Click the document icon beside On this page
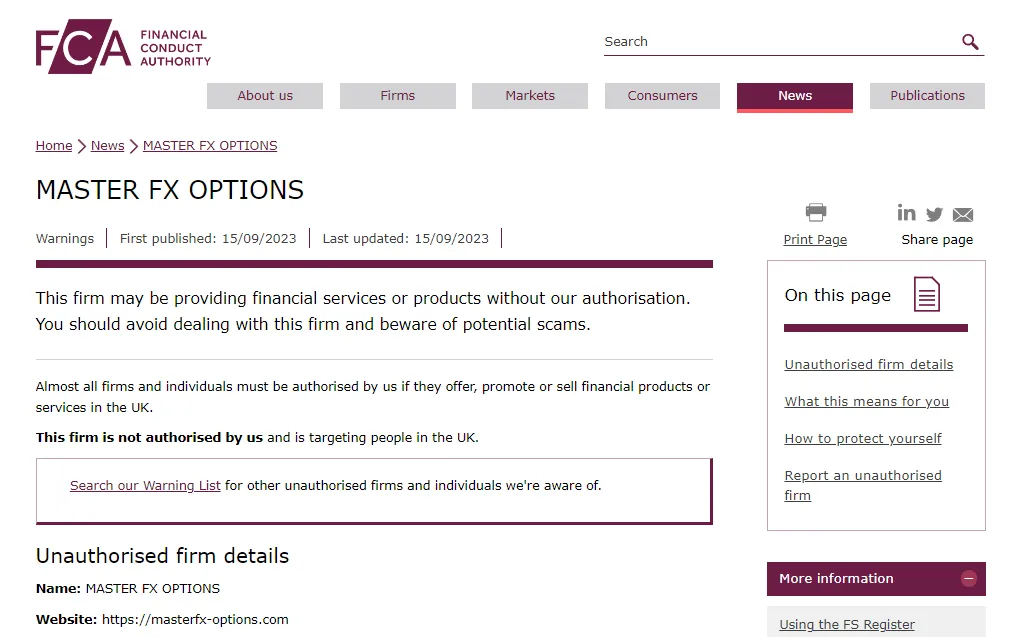 point(927,294)
